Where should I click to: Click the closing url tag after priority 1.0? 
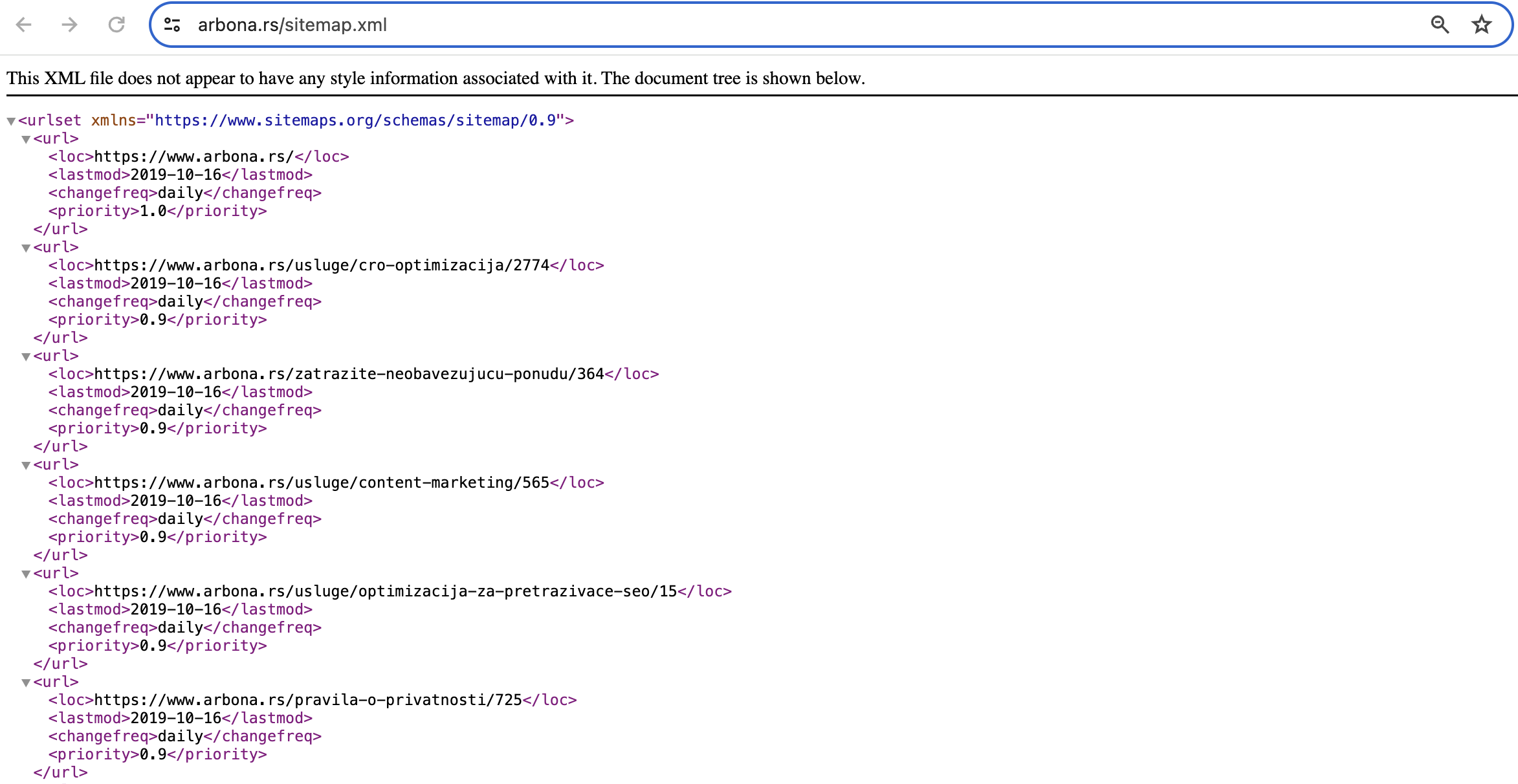(60, 229)
